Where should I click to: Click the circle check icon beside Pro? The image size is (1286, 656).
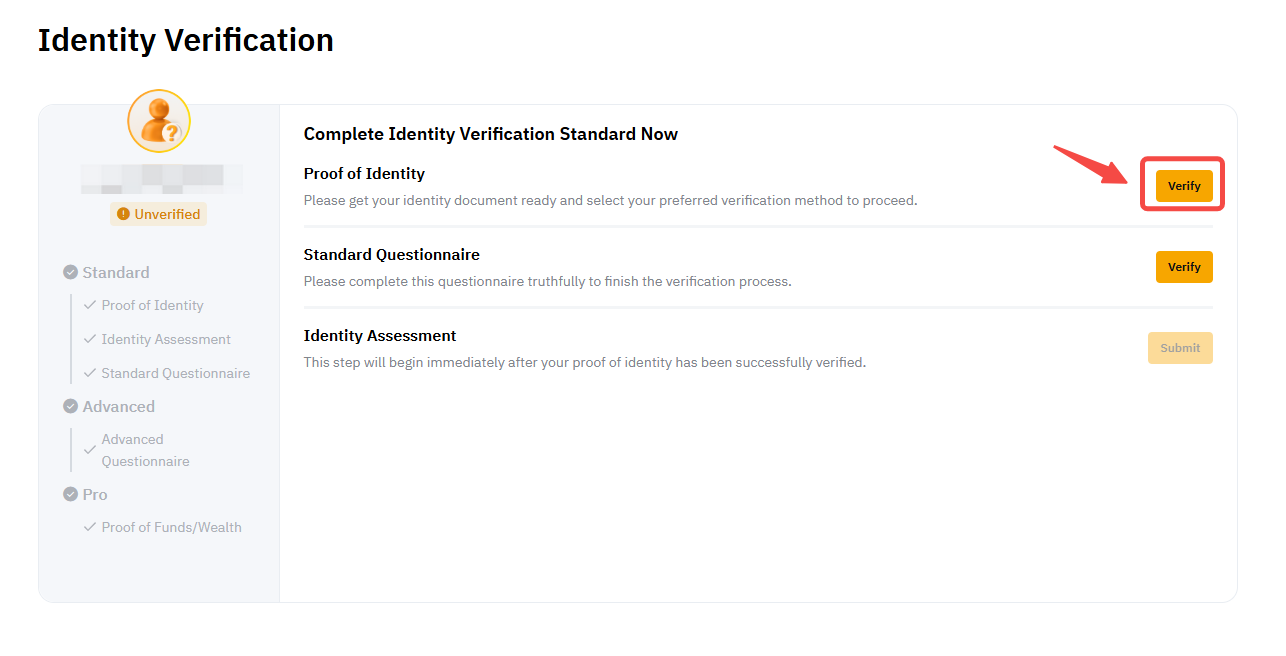[71, 494]
